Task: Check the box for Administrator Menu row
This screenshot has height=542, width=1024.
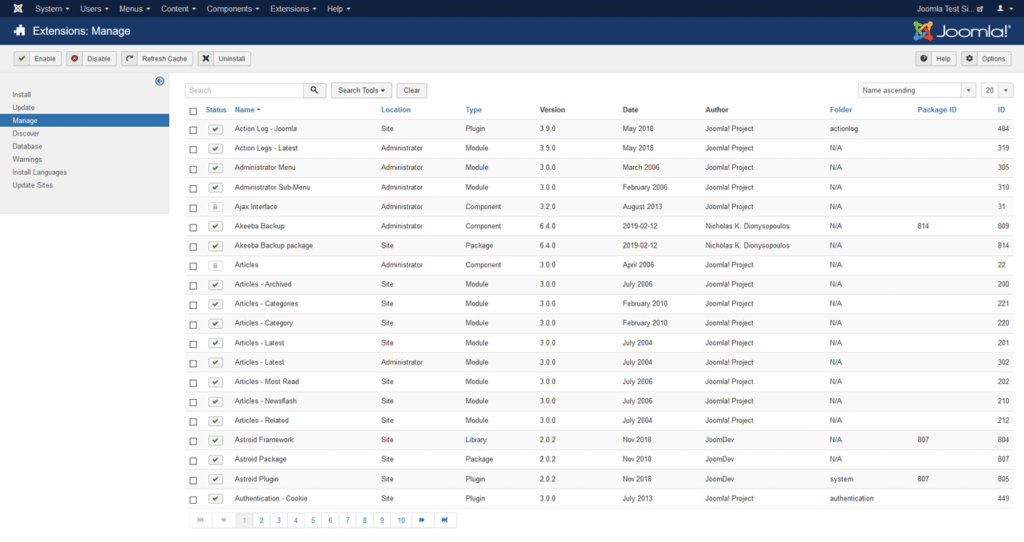Action: coord(193,169)
